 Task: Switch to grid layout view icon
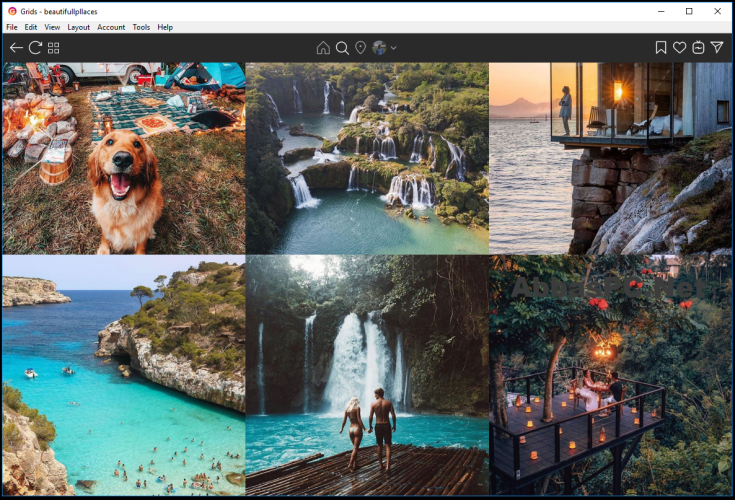[x=54, y=48]
